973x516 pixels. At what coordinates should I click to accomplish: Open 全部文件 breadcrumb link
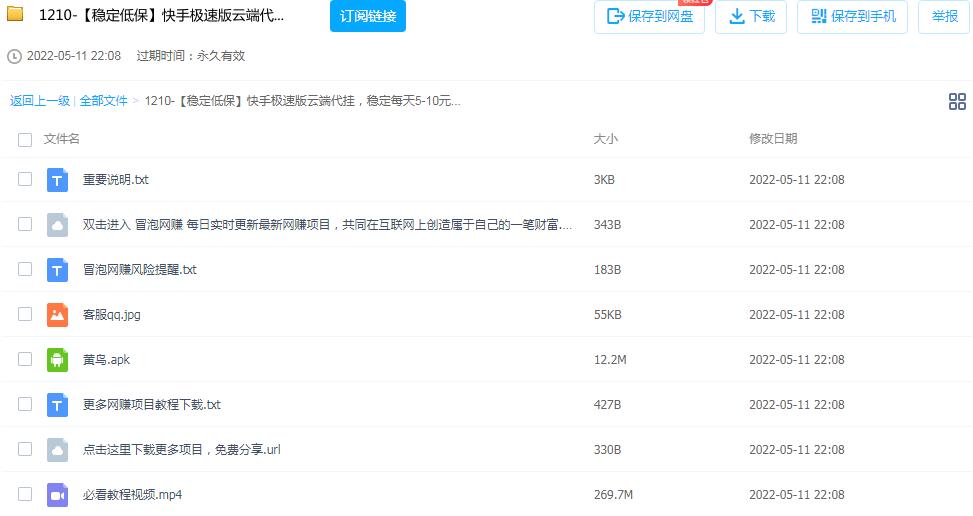[103, 101]
